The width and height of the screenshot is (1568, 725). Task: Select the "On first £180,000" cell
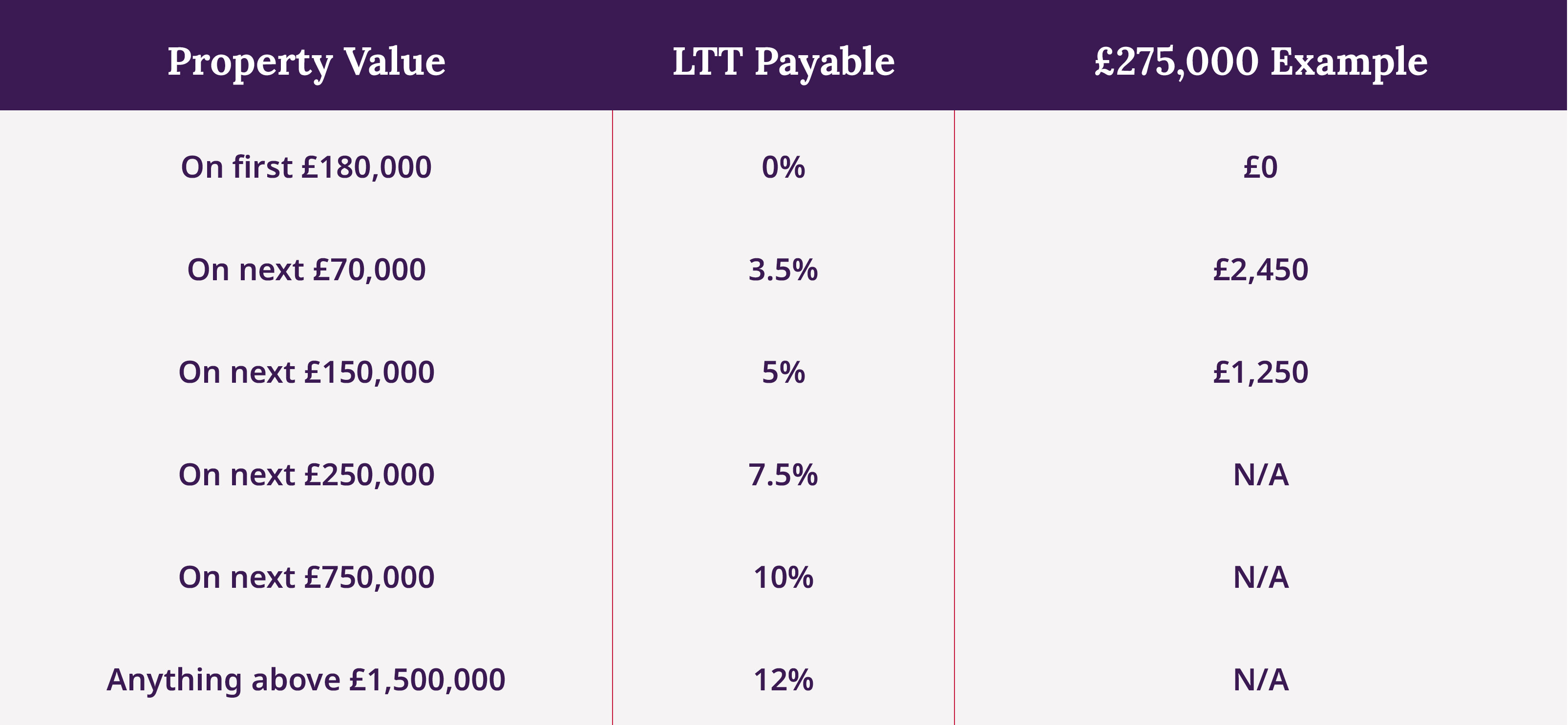tap(306, 166)
